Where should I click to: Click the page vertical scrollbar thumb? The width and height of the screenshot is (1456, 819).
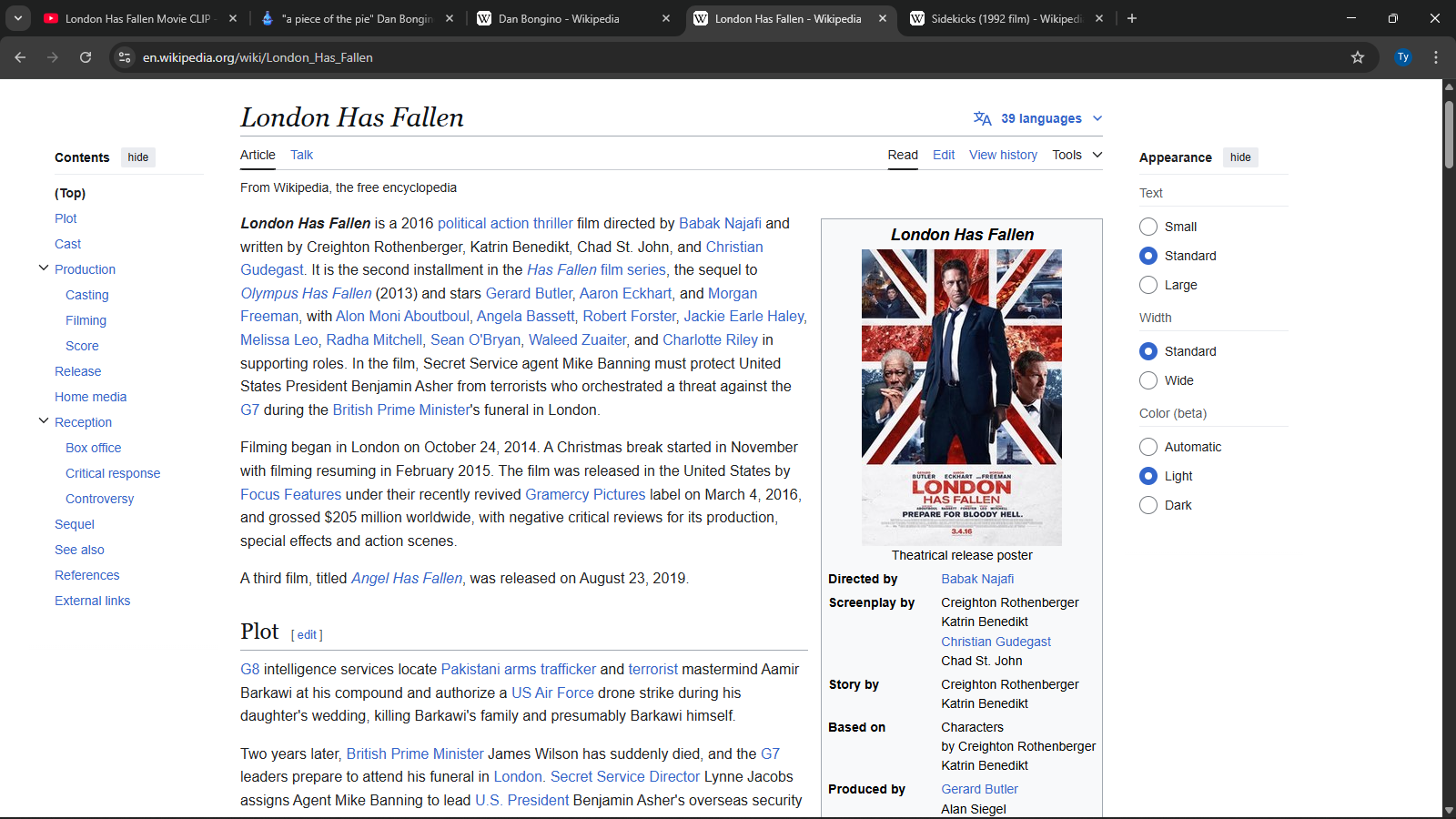tap(1449, 134)
